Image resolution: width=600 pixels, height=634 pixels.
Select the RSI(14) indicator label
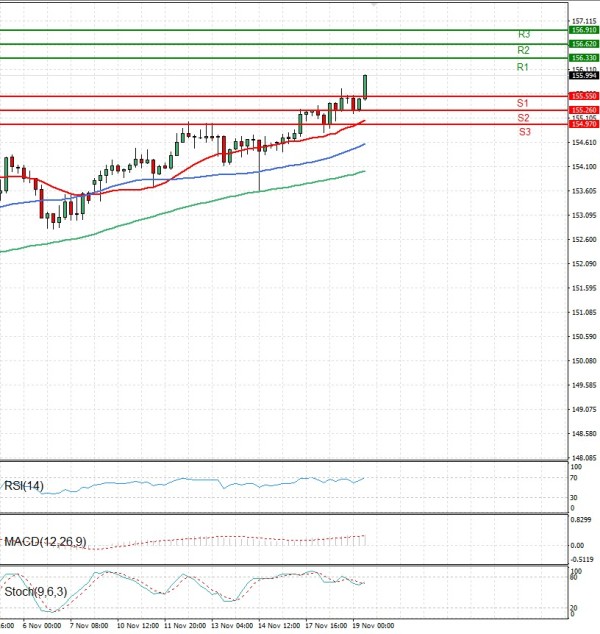click(25, 485)
